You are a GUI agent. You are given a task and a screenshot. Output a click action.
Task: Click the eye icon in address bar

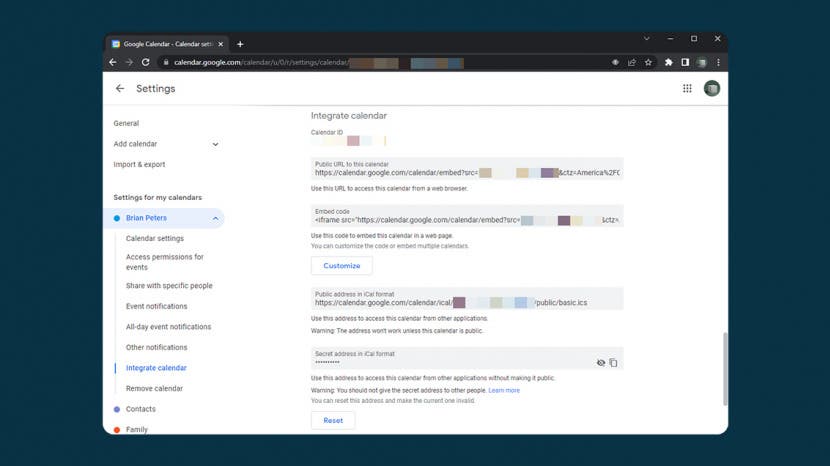pyautogui.click(x=615, y=62)
